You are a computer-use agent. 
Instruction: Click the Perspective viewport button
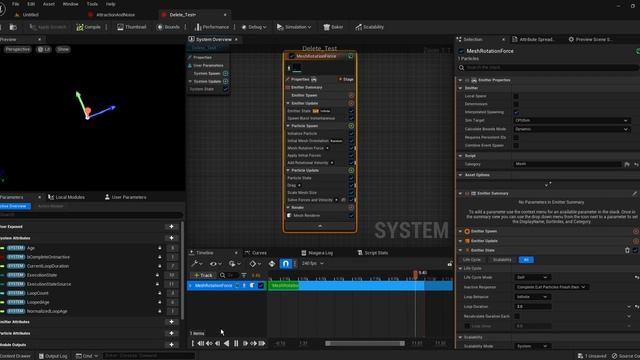[x=18, y=49]
